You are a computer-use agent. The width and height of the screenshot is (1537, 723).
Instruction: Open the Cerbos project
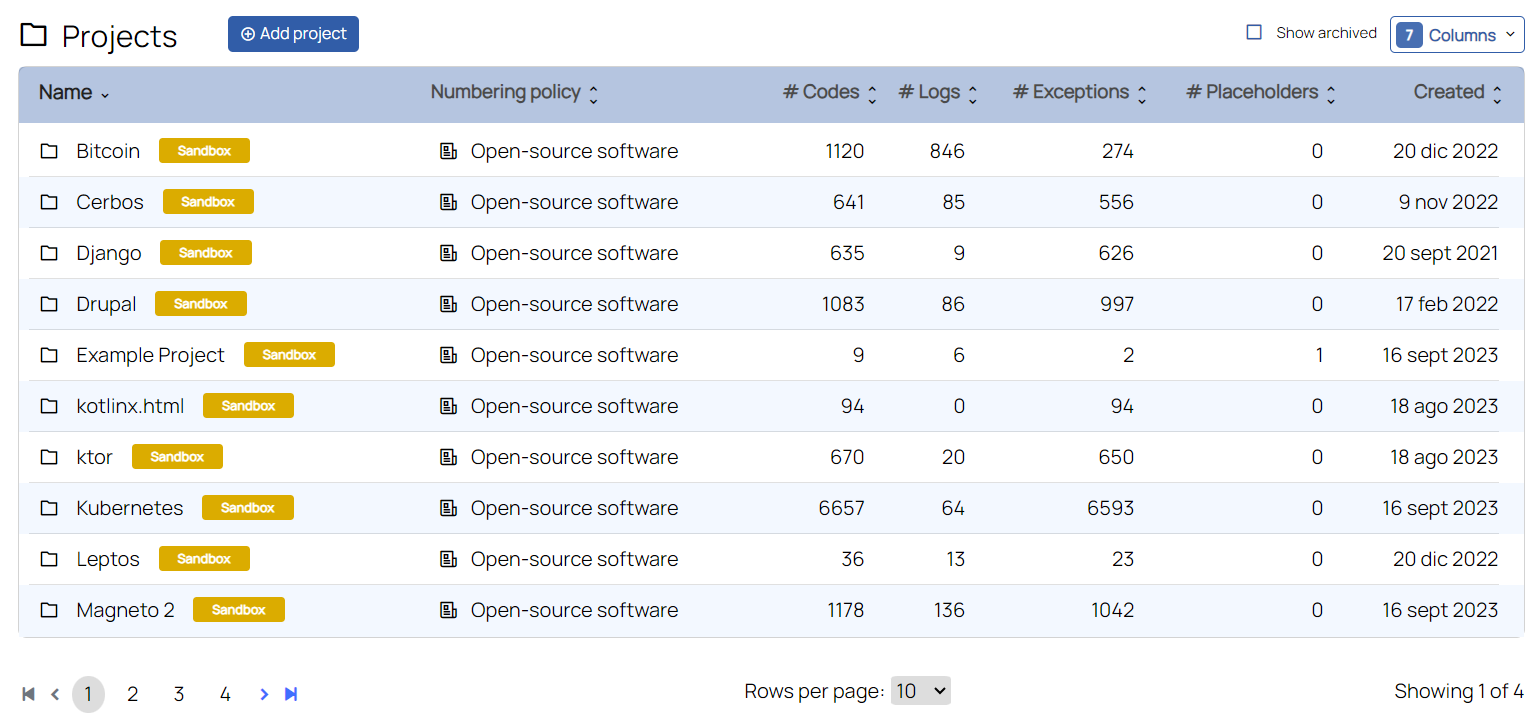[110, 202]
